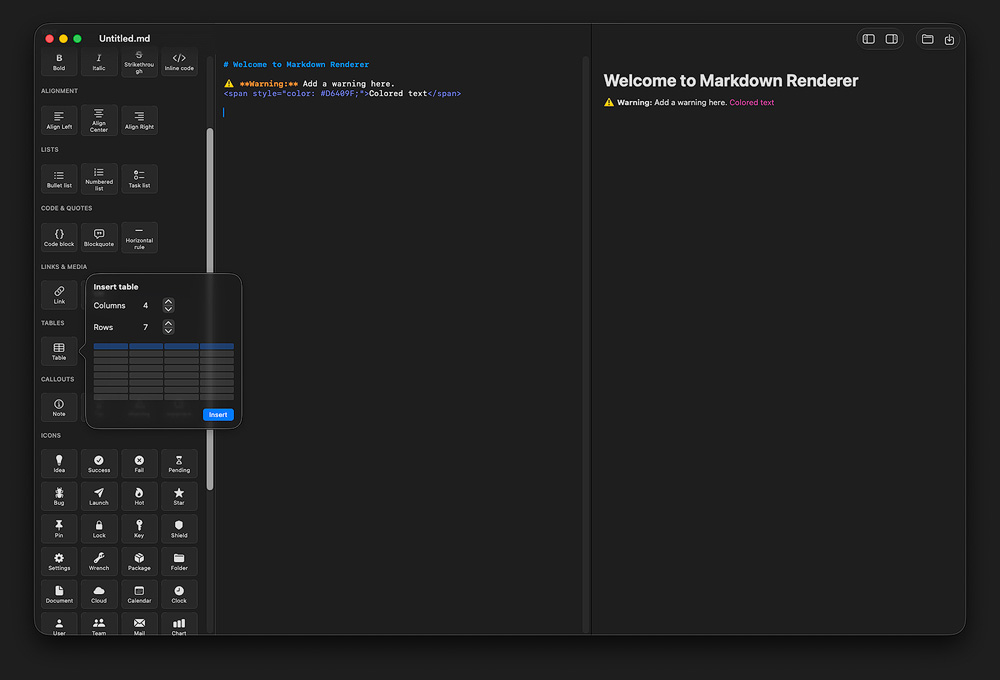Insert a Code block

(x=59, y=237)
